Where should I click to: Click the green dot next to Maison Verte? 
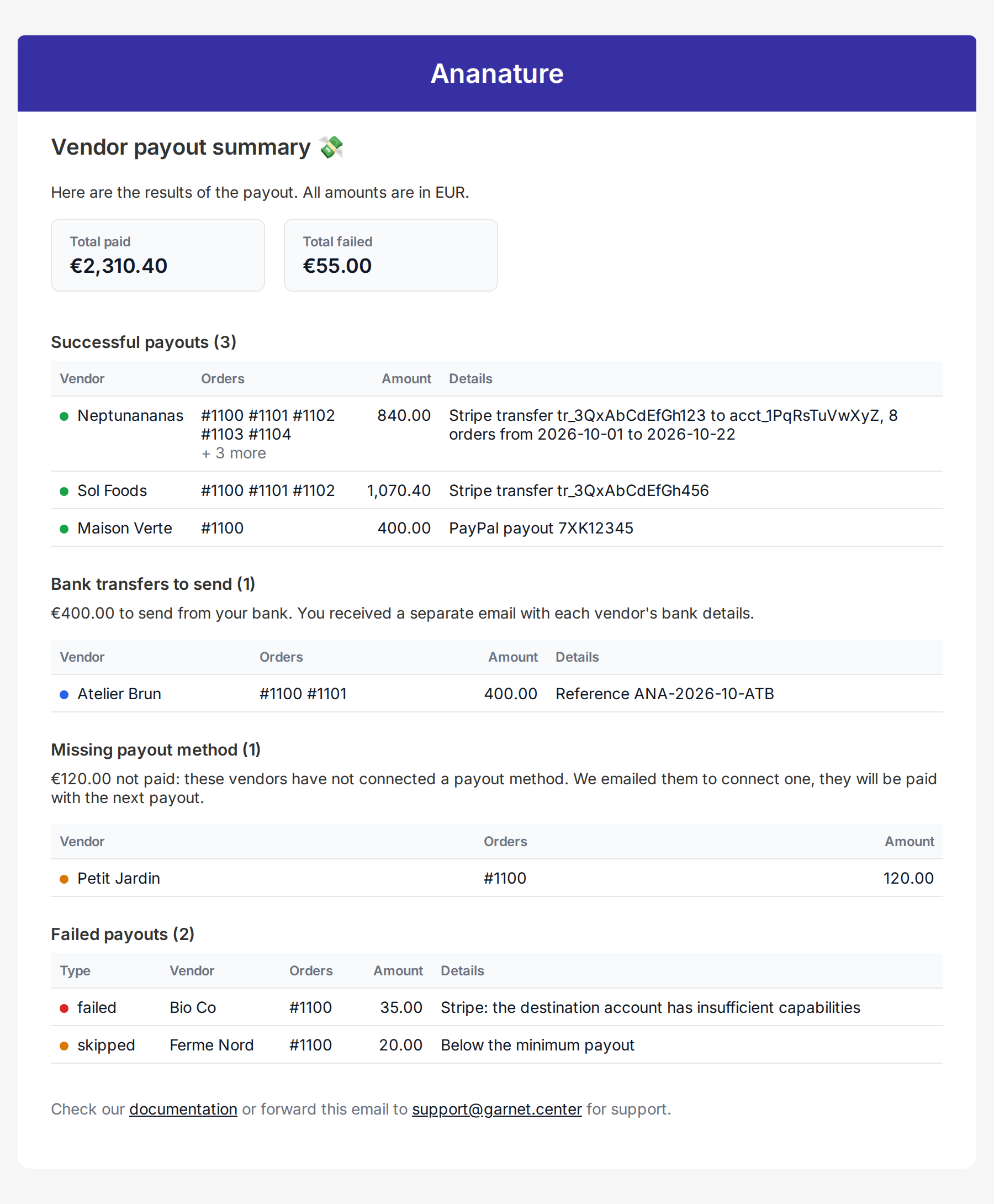[x=64, y=529]
